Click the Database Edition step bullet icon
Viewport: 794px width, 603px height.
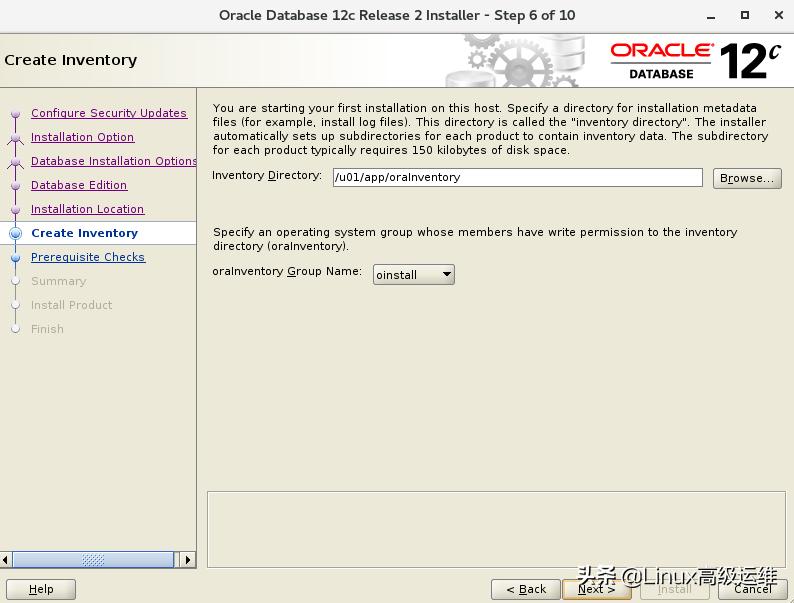pyautogui.click(x=16, y=186)
